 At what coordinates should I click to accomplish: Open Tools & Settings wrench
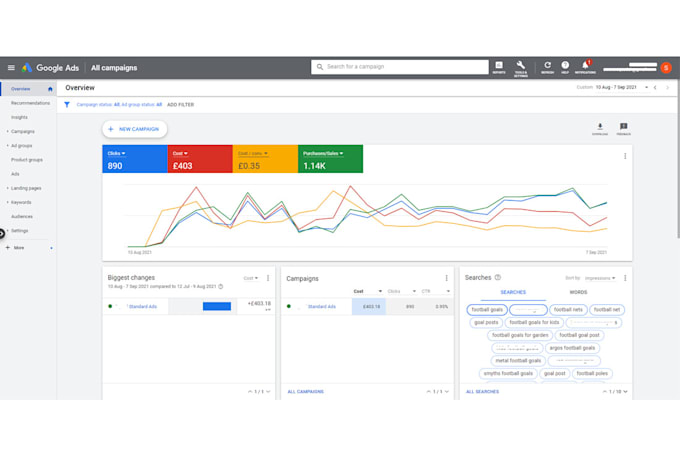(x=520, y=68)
